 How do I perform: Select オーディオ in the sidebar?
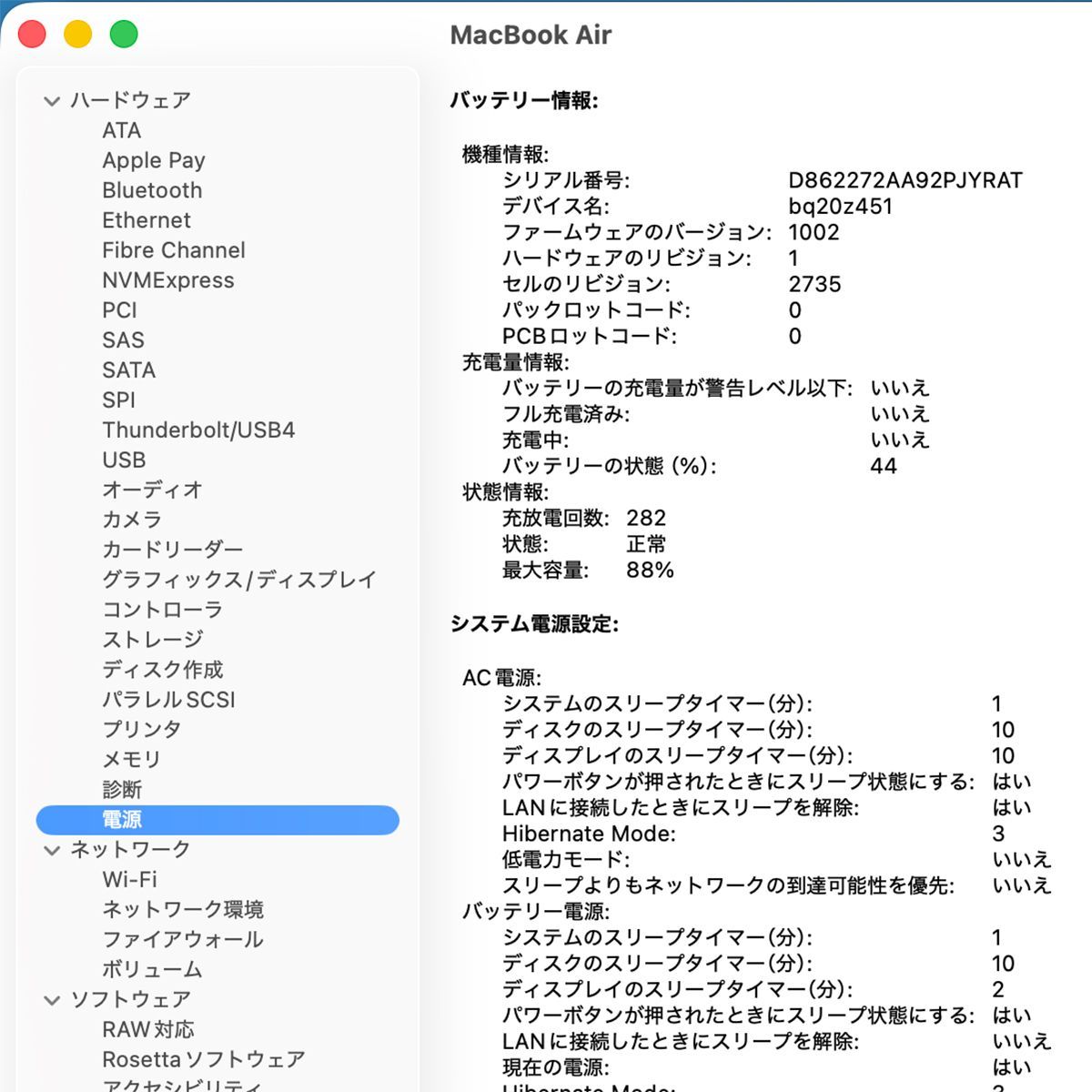[x=152, y=490]
